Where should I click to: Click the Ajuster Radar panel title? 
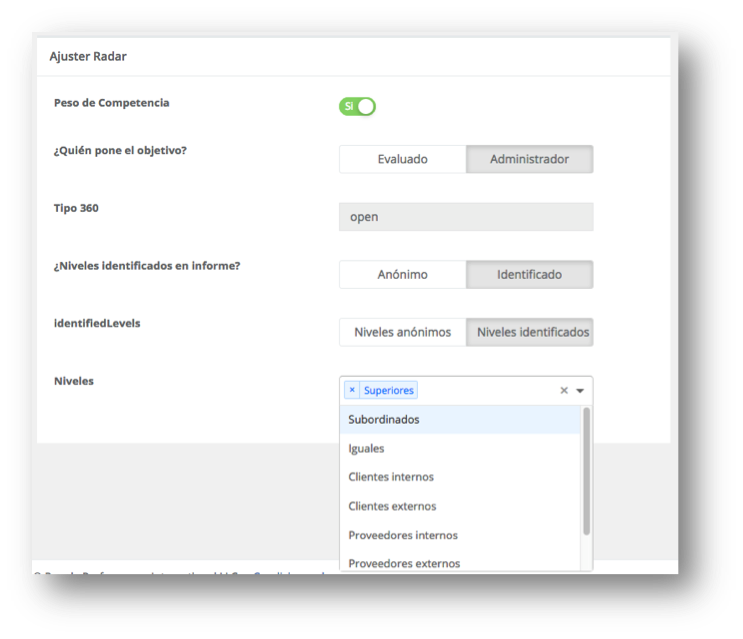click(88, 56)
